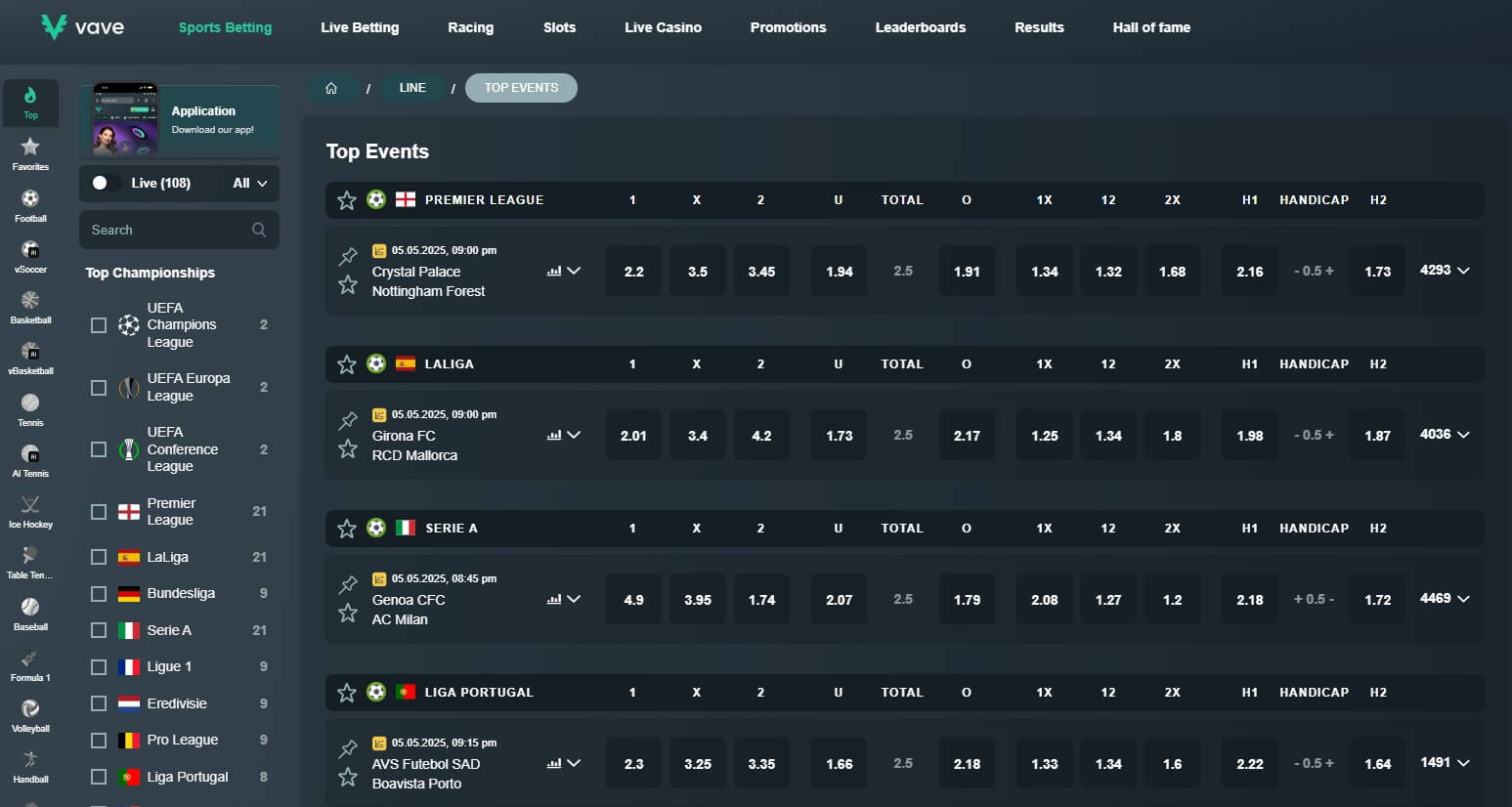
Task: Select AI Tennis in the sports sidebar
Action: pos(30,460)
